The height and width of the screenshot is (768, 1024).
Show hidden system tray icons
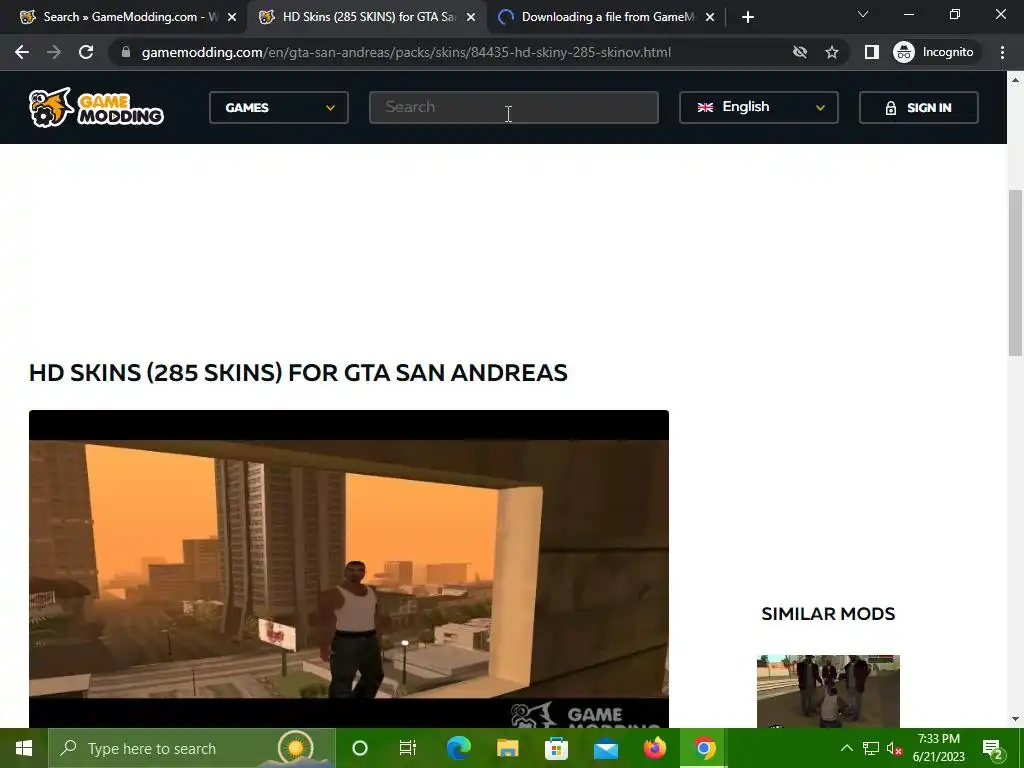point(846,748)
